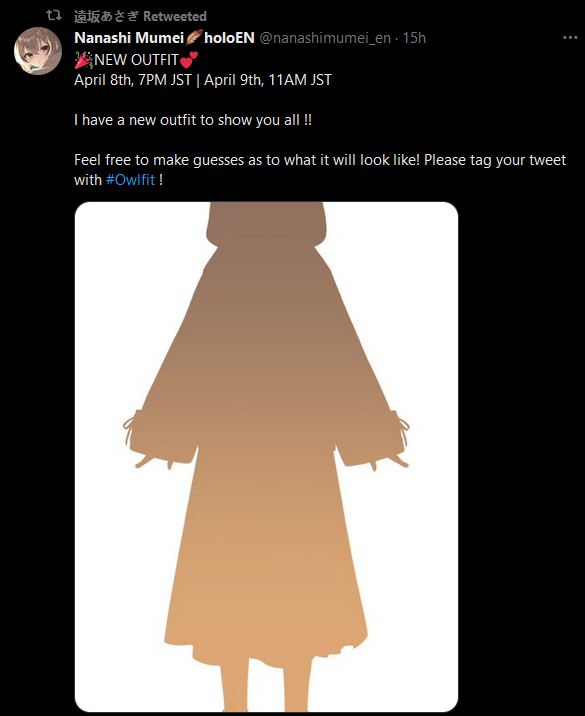Viewport: 585px width, 716px height.
Task: Click holoEN in the display name
Action: pos(229,38)
